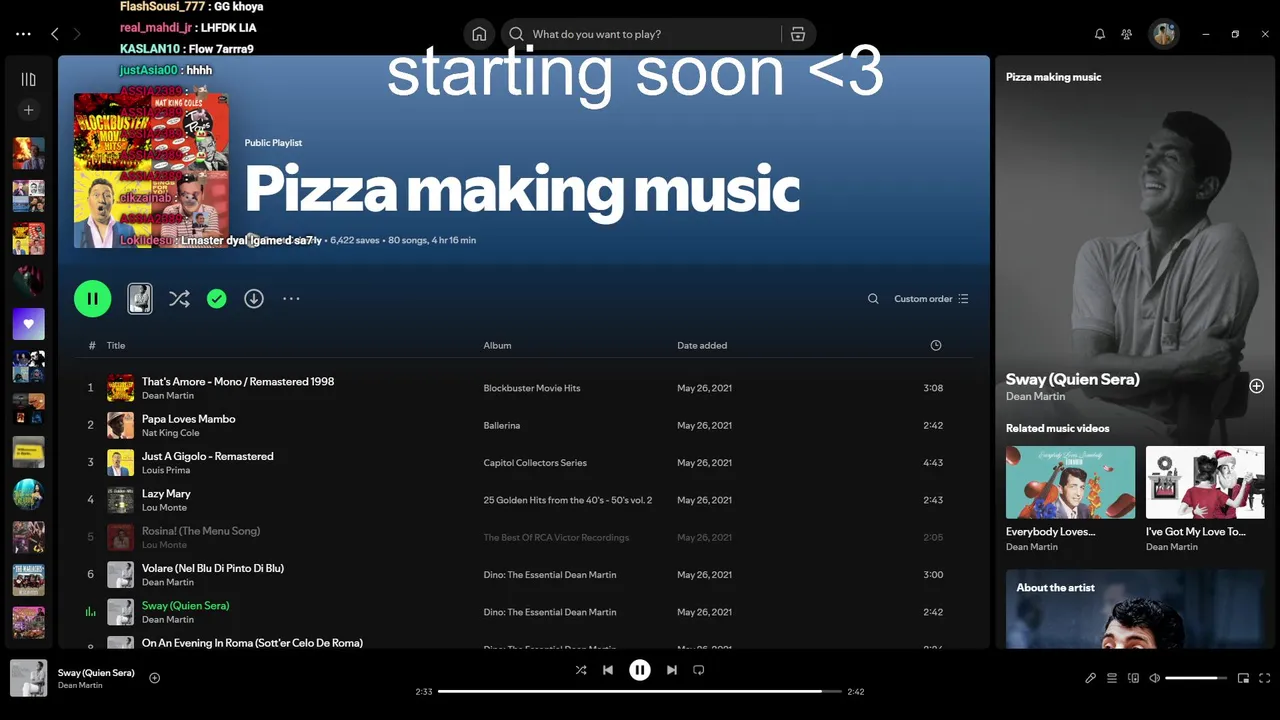Viewport: 1280px width, 720px height.
Task: Open Louis Prima artist link
Action: pos(165,470)
